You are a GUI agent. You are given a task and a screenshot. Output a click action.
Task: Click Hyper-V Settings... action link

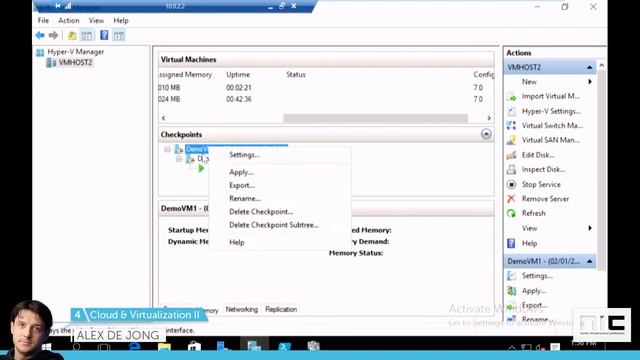coord(551,111)
